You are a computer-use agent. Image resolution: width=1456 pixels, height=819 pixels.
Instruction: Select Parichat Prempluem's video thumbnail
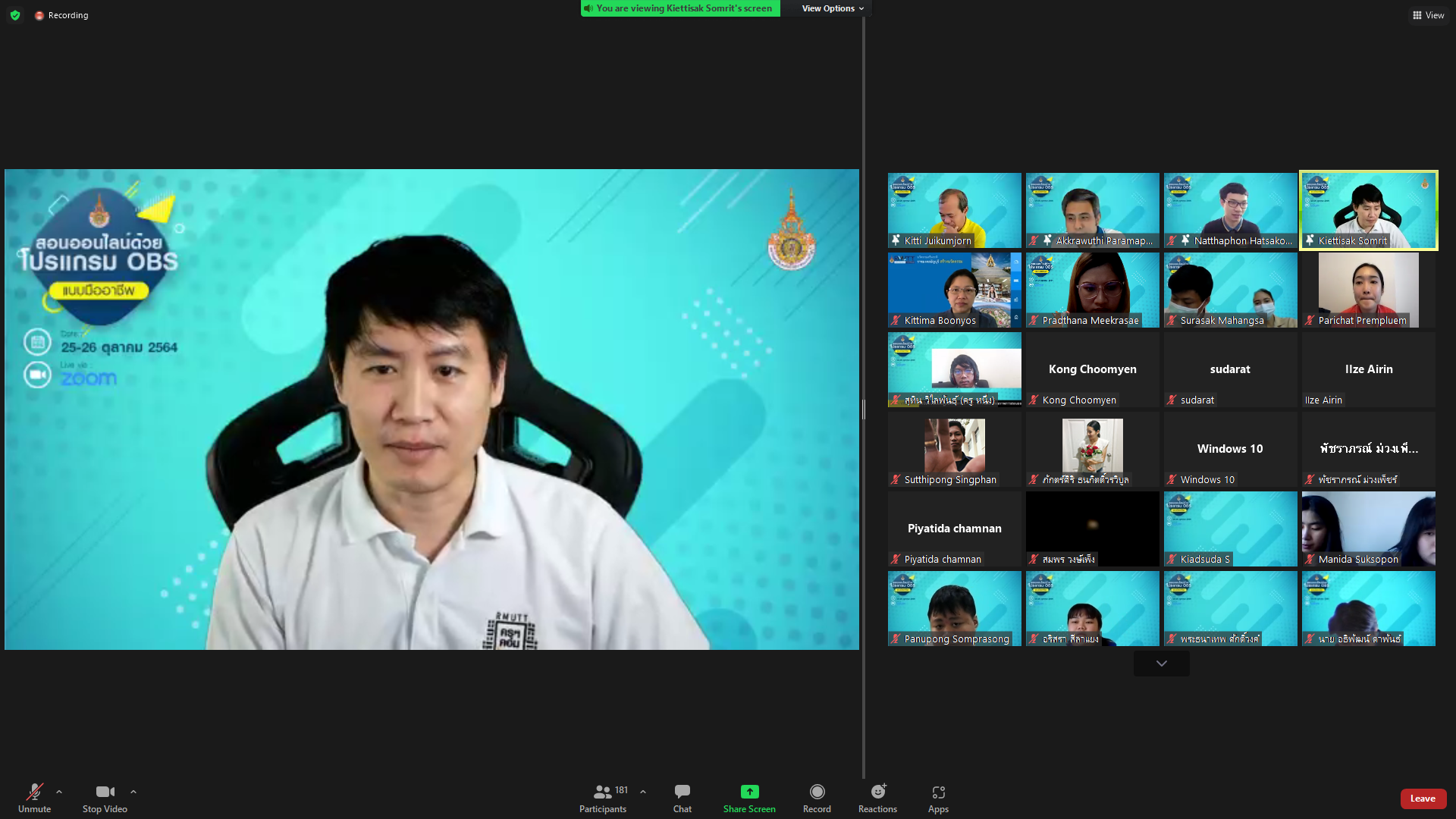pyautogui.click(x=1368, y=290)
